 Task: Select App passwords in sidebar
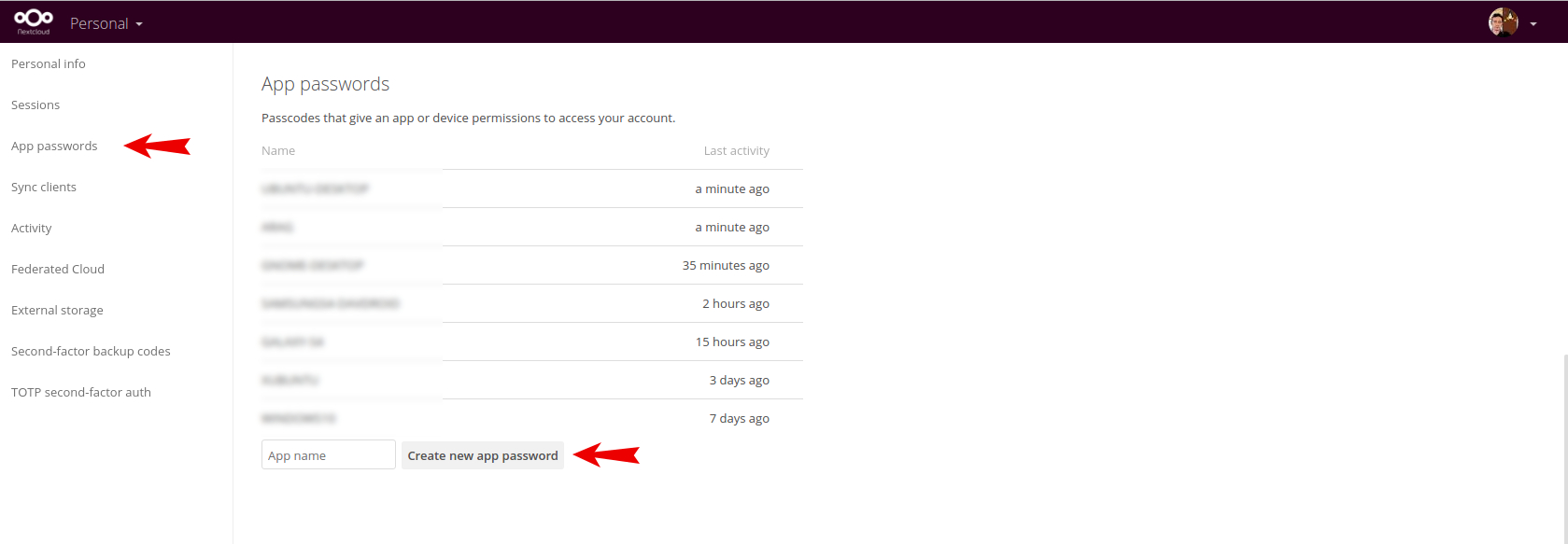[54, 146]
